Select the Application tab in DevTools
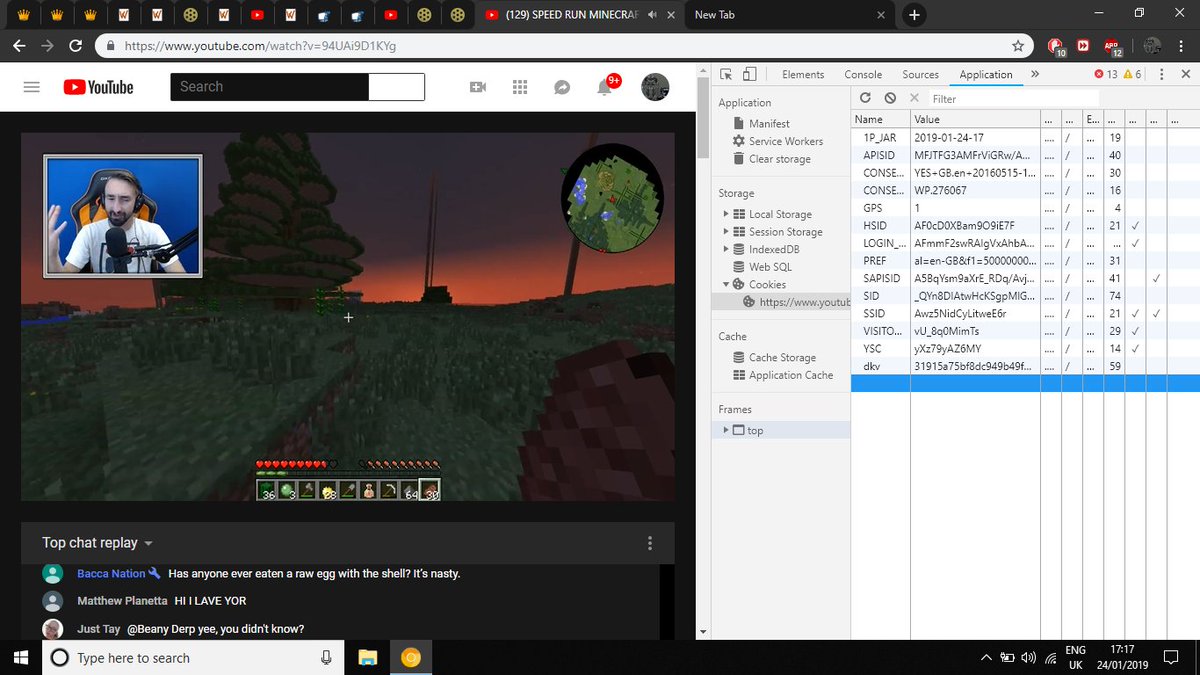Image resolution: width=1200 pixels, height=675 pixels. pos(986,74)
